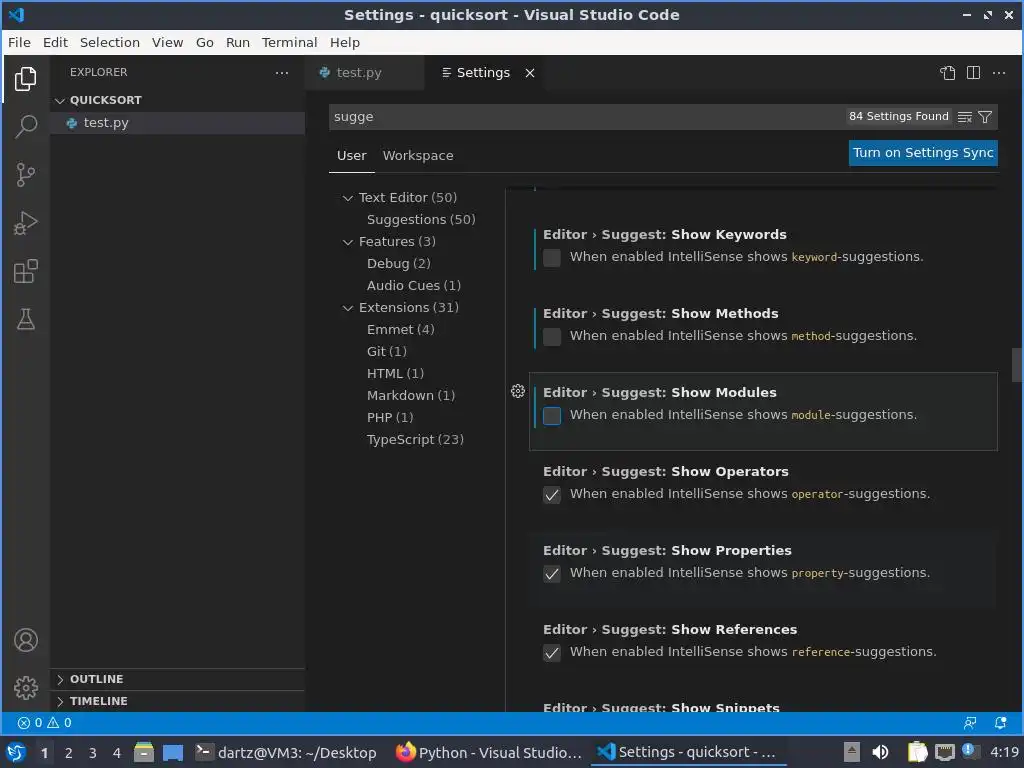Click the show desktop icon in taskbar
The height and width of the screenshot is (768, 1024).
[173, 752]
